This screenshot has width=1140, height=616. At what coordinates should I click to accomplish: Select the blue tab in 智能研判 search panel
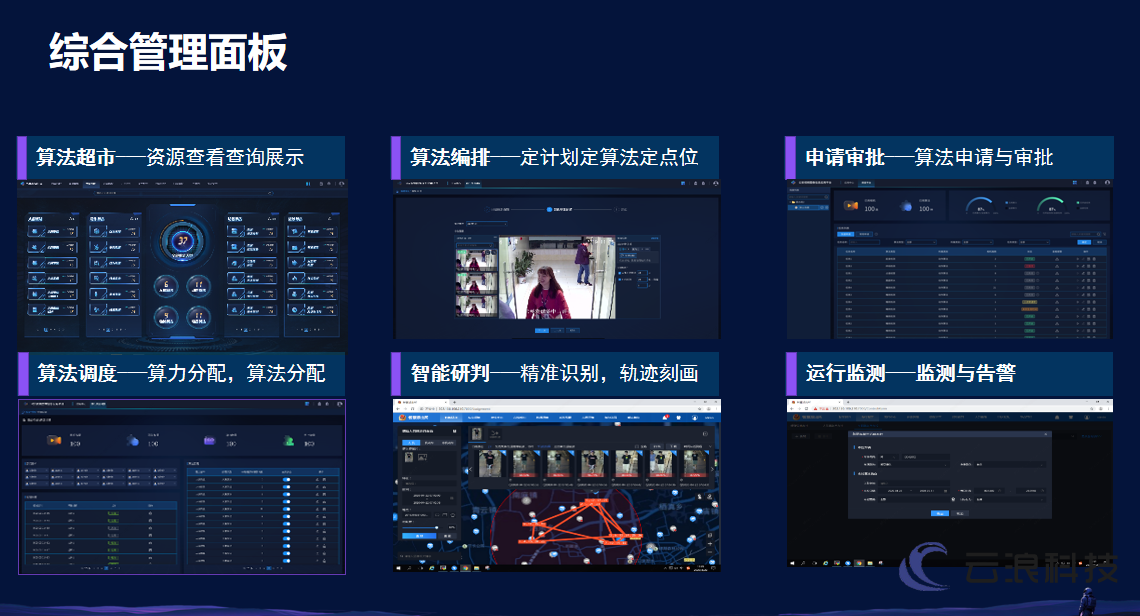[x=411, y=443]
